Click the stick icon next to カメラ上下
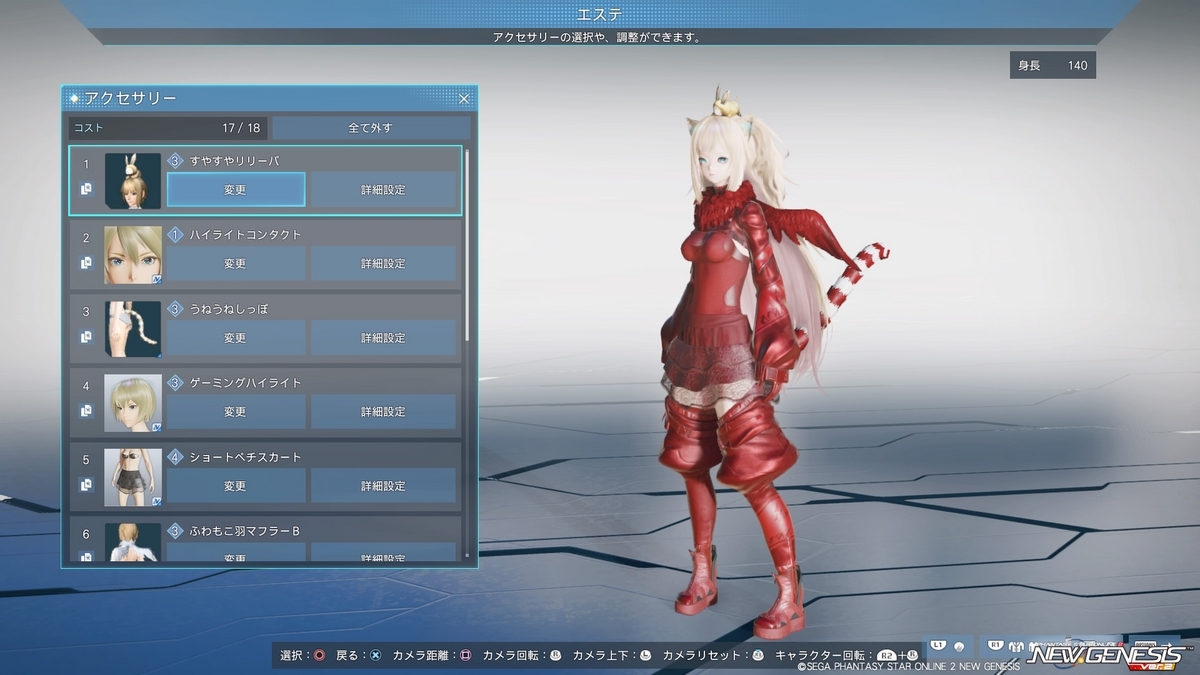Screen dimensions: 1200x675 (x=646, y=656)
